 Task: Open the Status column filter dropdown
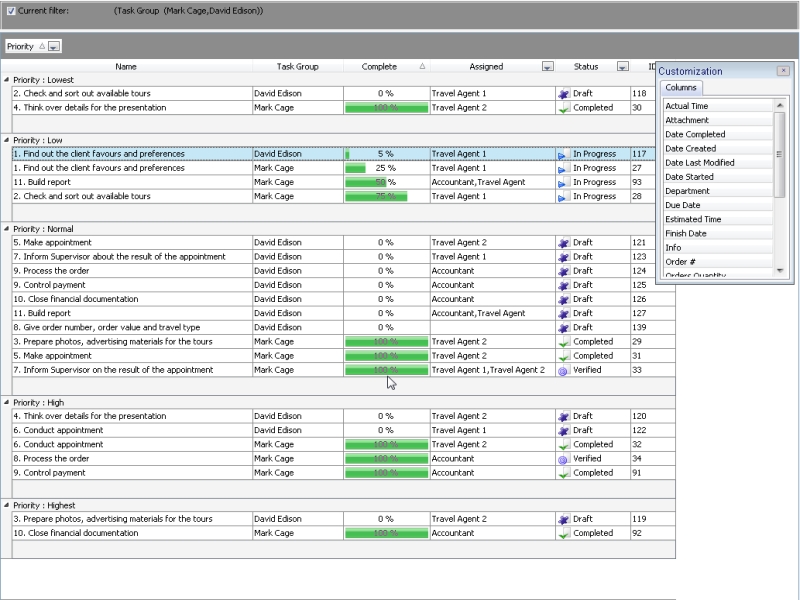[x=622, y=67]
